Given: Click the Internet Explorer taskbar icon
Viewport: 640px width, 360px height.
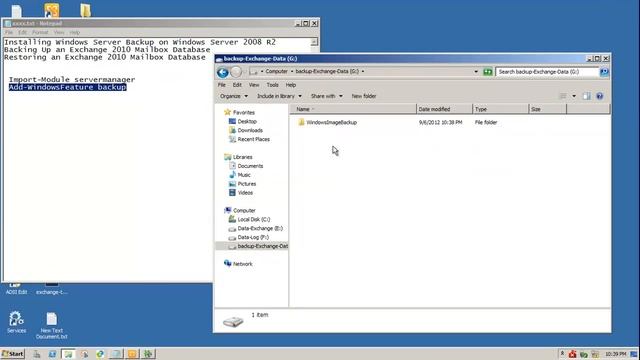Looking at the screenshot, I should (x=100, y=354).
